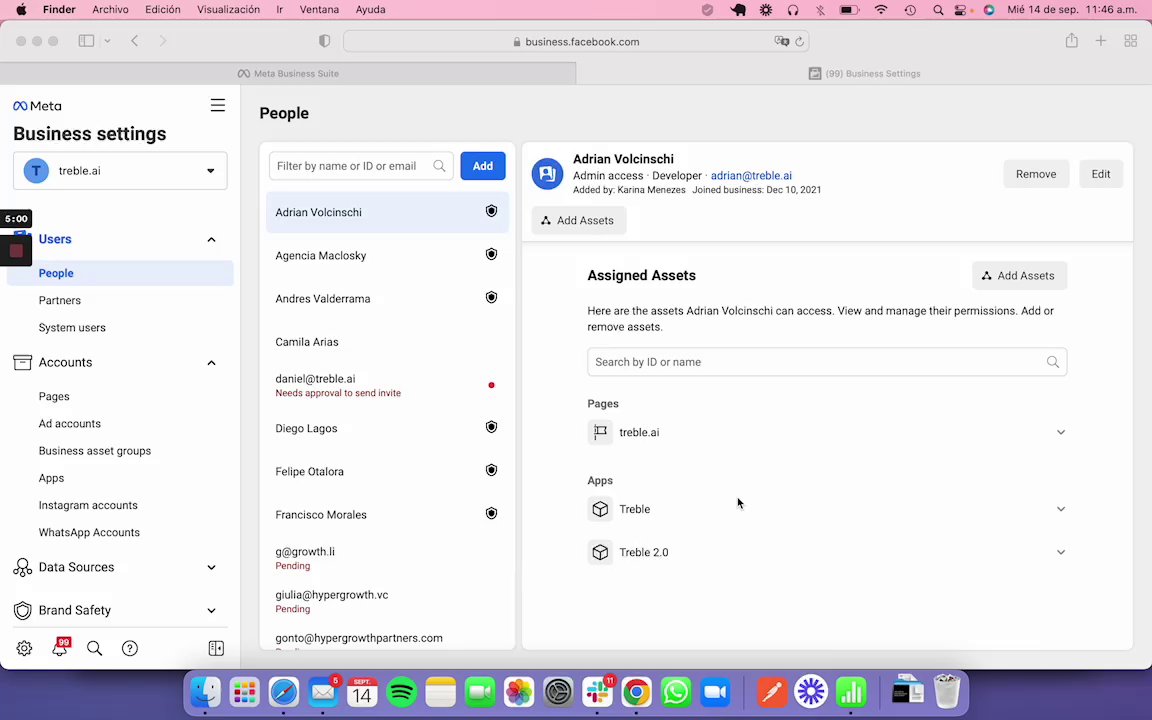1152x720 pixels.
Task: Click the privacy shield icon in Safari toolbar
Action: [325, 41]
